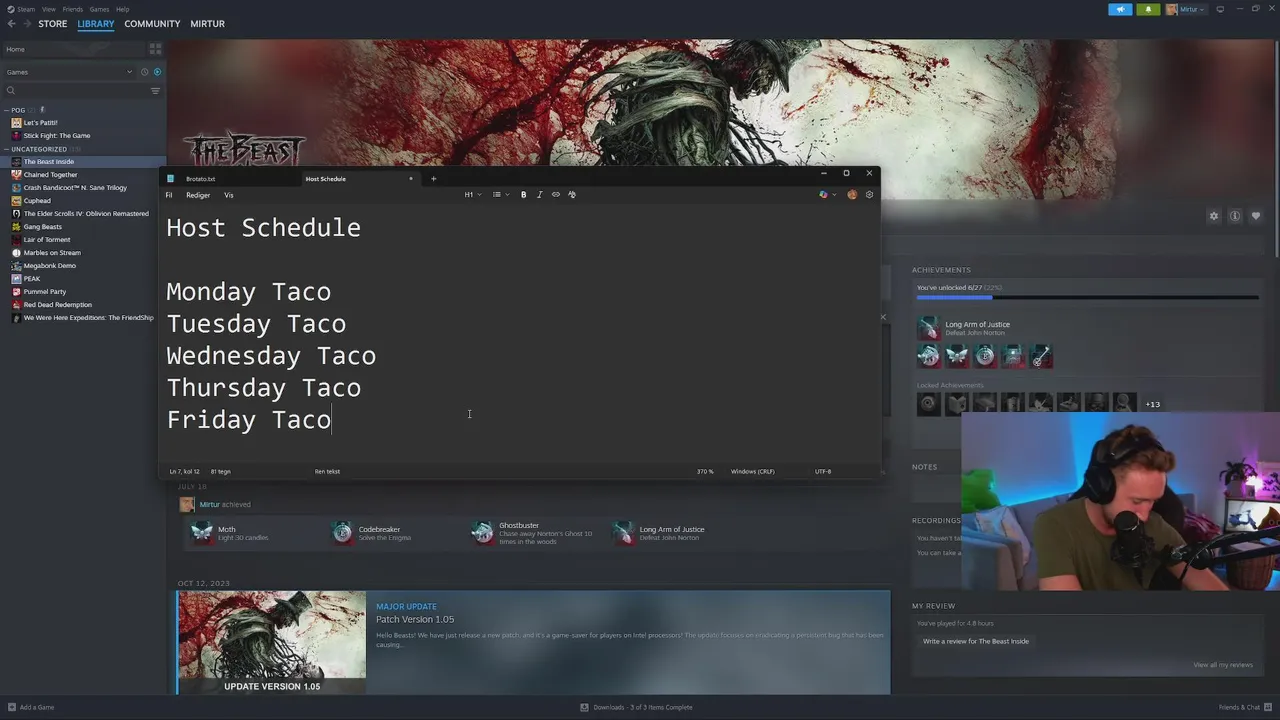Open the View menu in Steam
Screen dimensions: 1280x720
48,9
